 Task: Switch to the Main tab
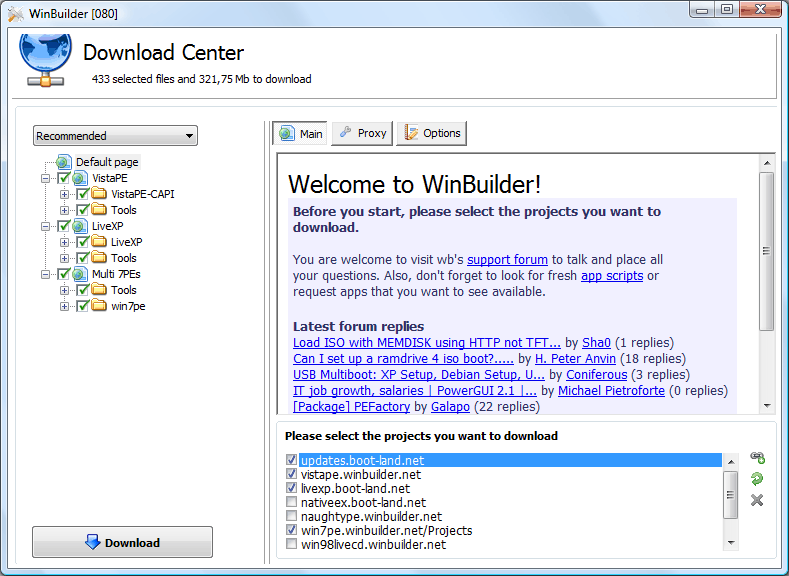click(300, 133)
